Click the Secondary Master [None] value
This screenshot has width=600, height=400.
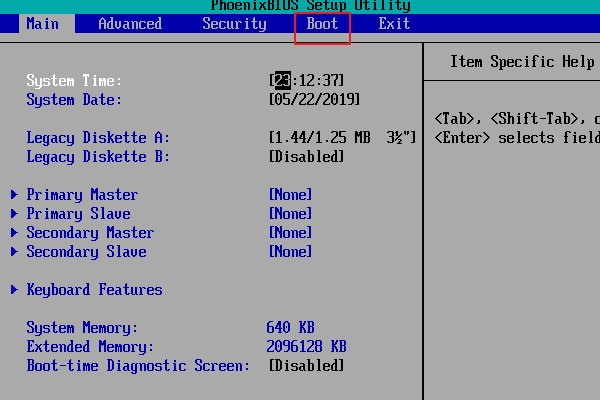[290, 232]
